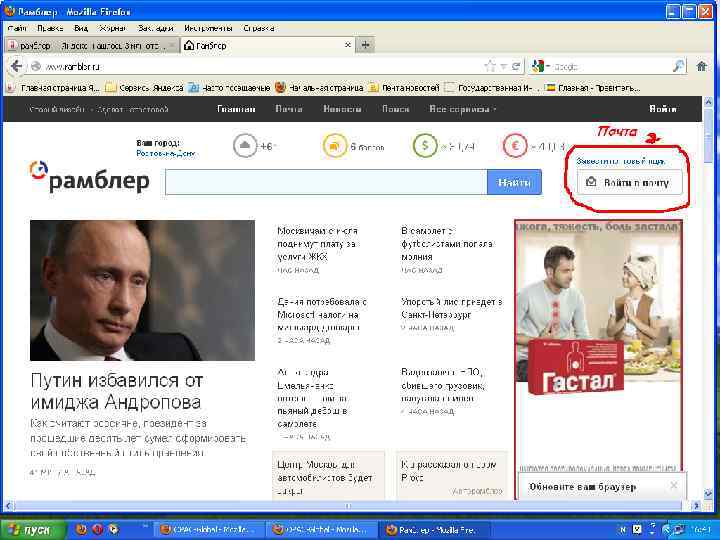
Task: Open the Вид menu
Action: pyautogui.click(x=81, y=28)
